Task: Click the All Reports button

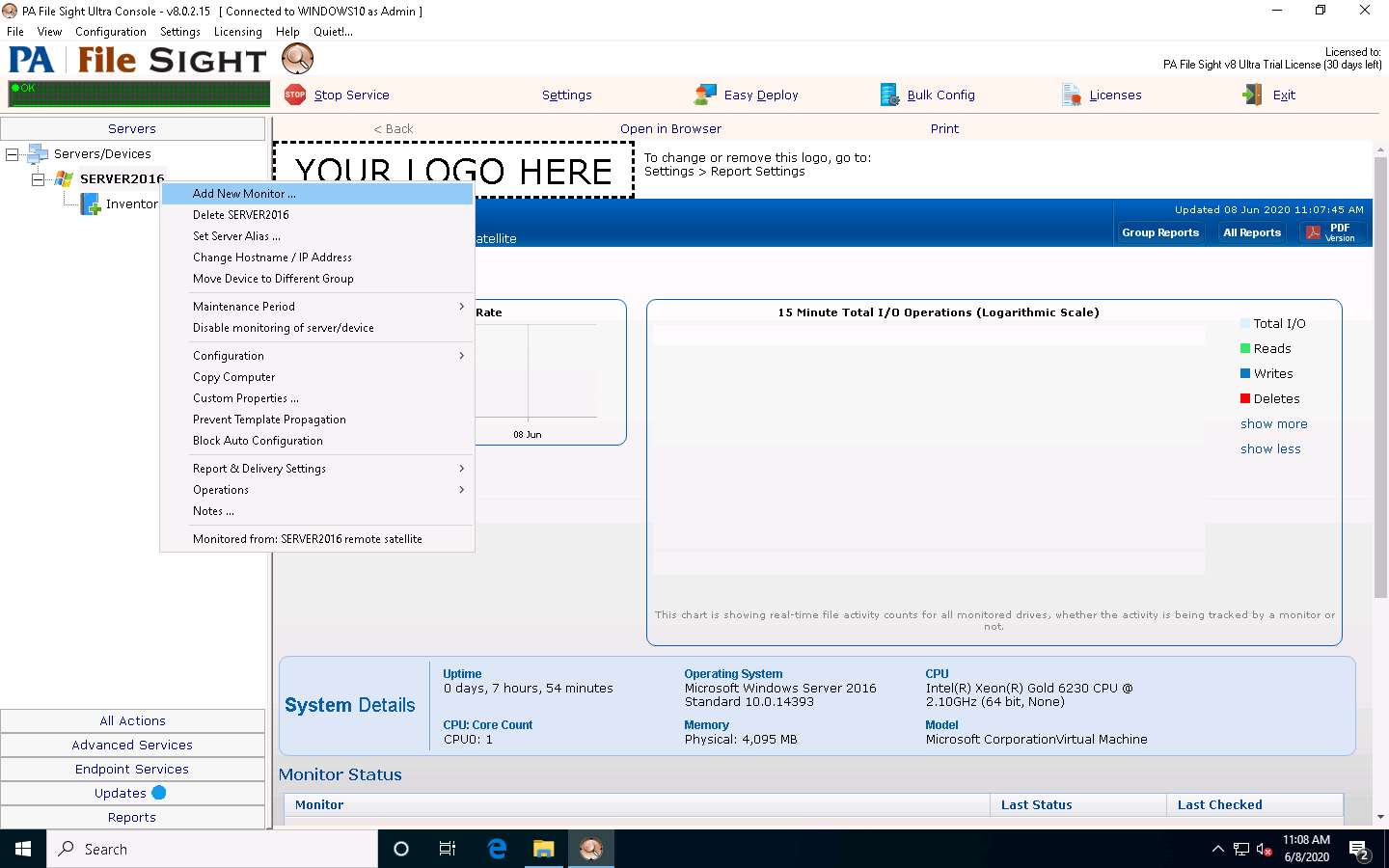Action: click(x=1252, y=232)
